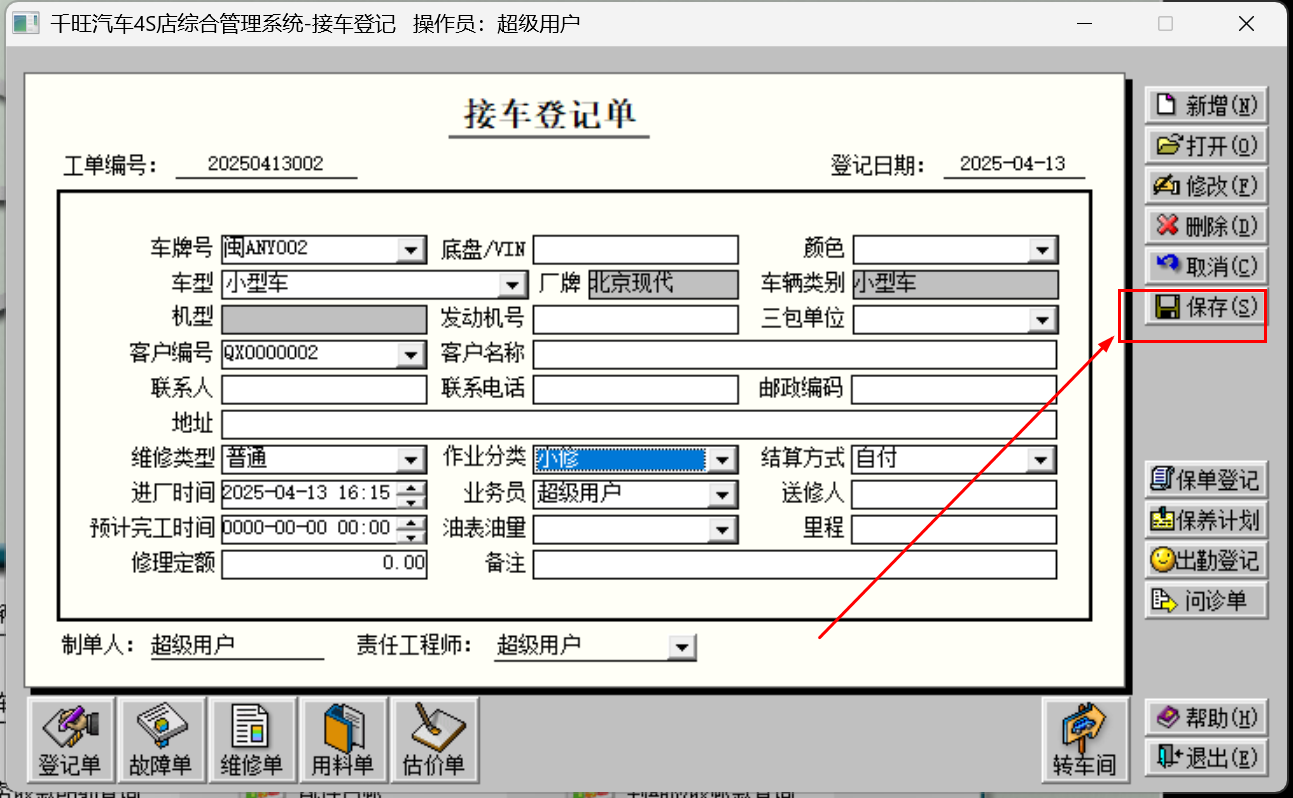Viewport: 1293px width, 798px height.
Task: Open the 登记单 icon at bottom toolbar
Action: pos(72,740)
